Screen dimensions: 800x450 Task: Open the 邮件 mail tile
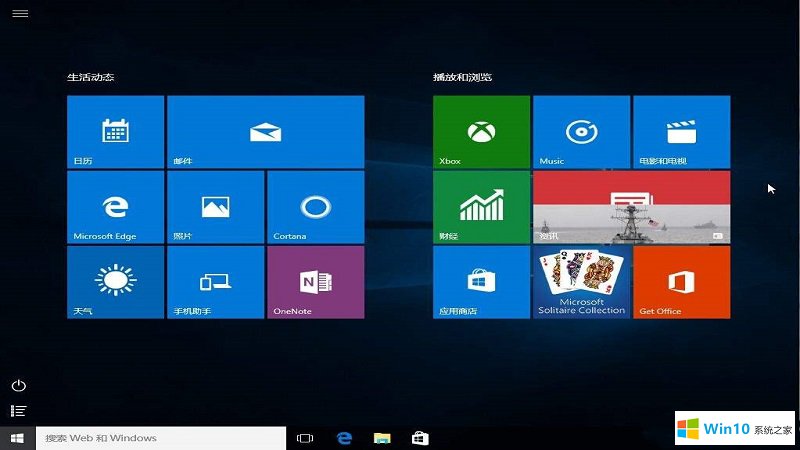(266, 132)
